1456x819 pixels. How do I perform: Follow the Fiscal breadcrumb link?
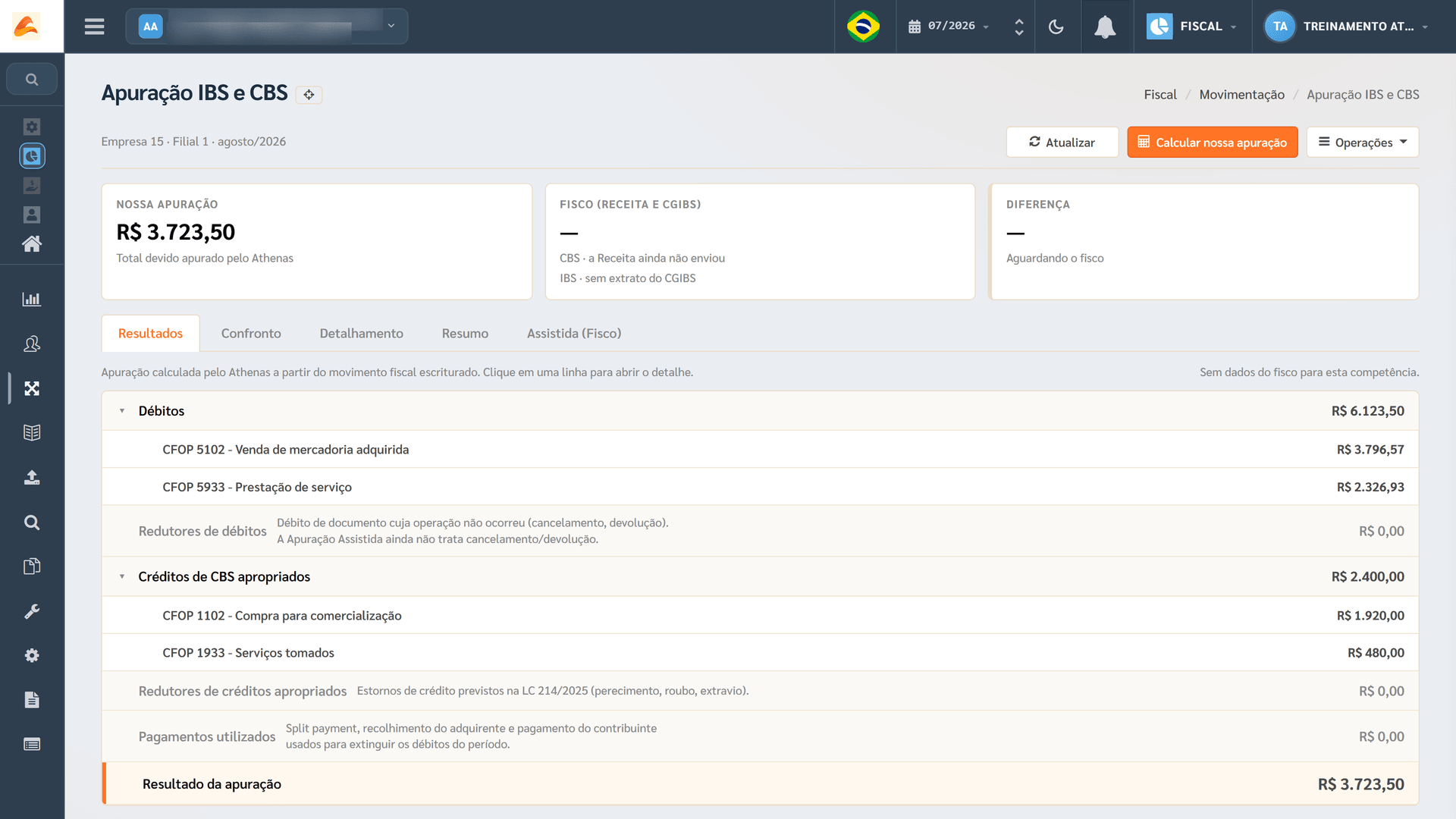click(1160, 95)
